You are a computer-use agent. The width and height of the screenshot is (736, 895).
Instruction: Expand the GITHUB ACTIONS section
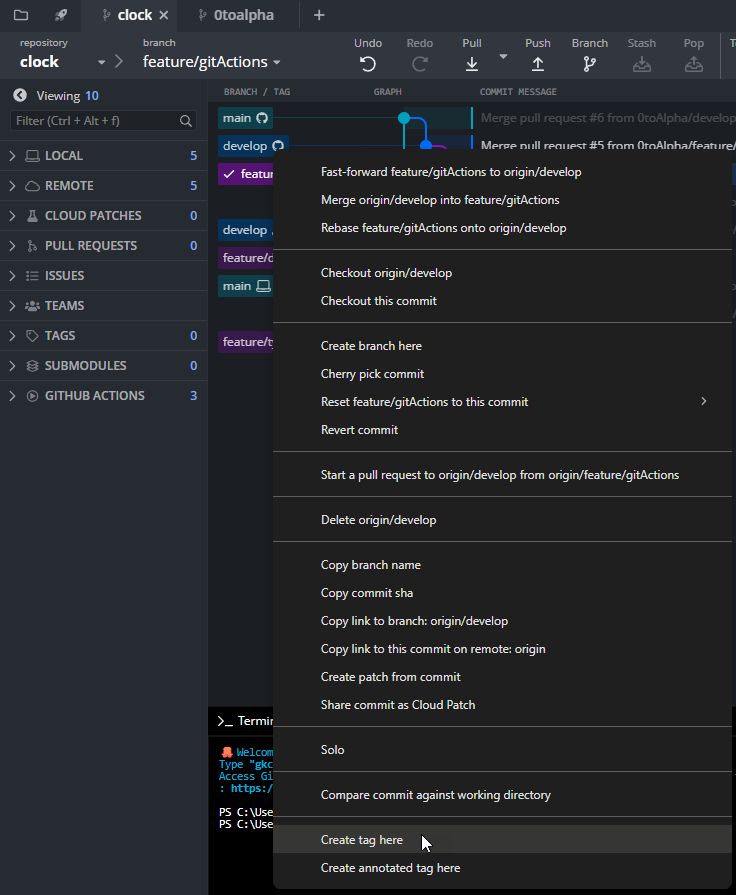[x=12, y=396]
